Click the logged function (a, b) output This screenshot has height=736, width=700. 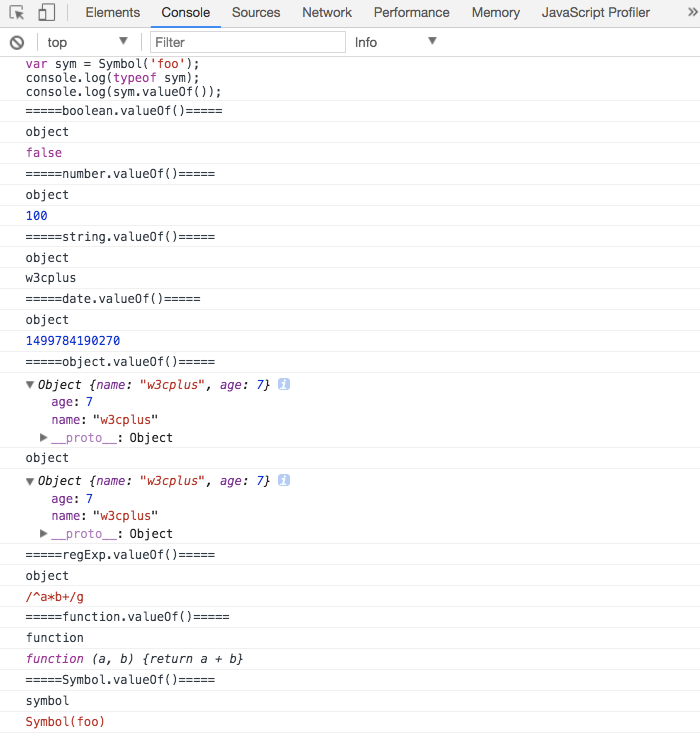tap(134, 659)
